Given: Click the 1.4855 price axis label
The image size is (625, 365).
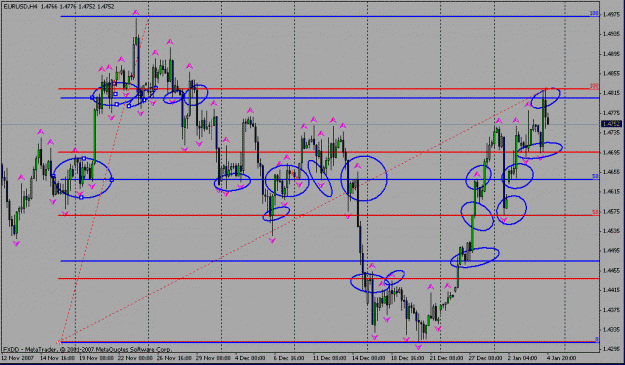Looking at the screenshot, I should [x=611, y=73].
